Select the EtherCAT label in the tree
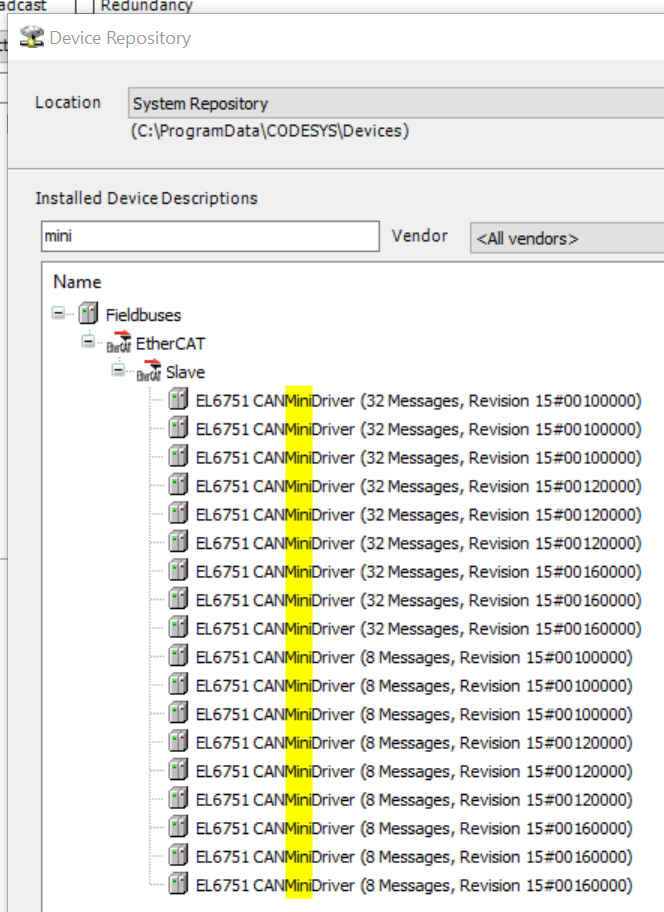The width and height of the screenshot is (664, 912). coord(170,343)
